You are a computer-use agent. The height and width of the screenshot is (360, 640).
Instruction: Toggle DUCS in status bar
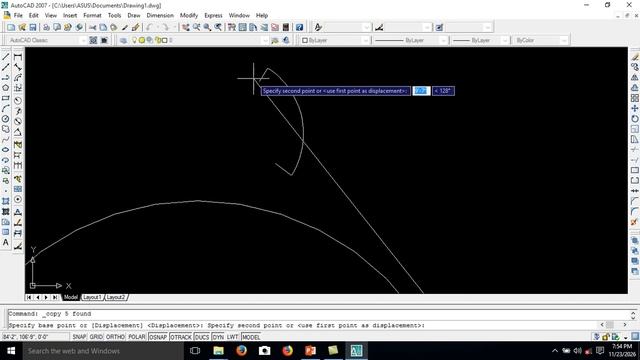[x=202, y=337]
